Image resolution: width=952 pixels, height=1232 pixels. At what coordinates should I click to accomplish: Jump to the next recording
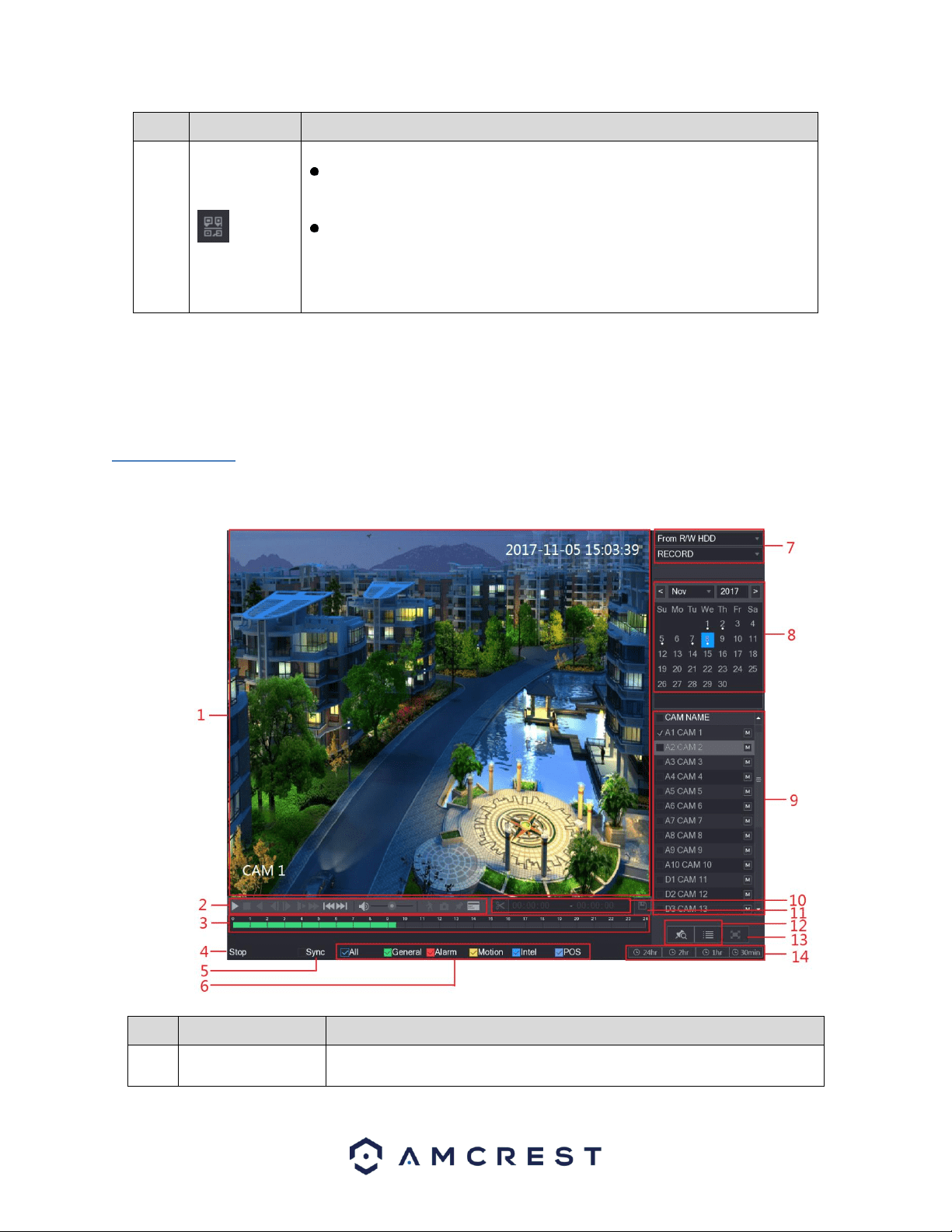pyautogui.click(x=342, y=906)
